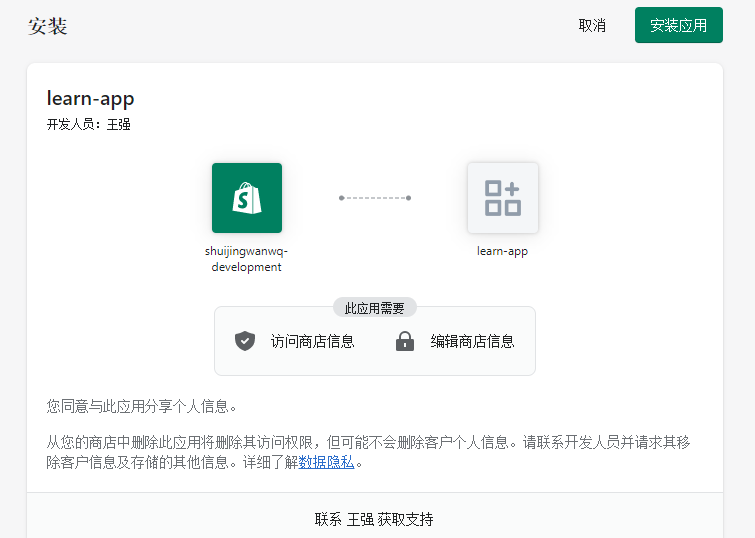The width and height of the screenshot is (755, 538).
Task: Select the 编辑商店信息 permission text
Action: 472,341
